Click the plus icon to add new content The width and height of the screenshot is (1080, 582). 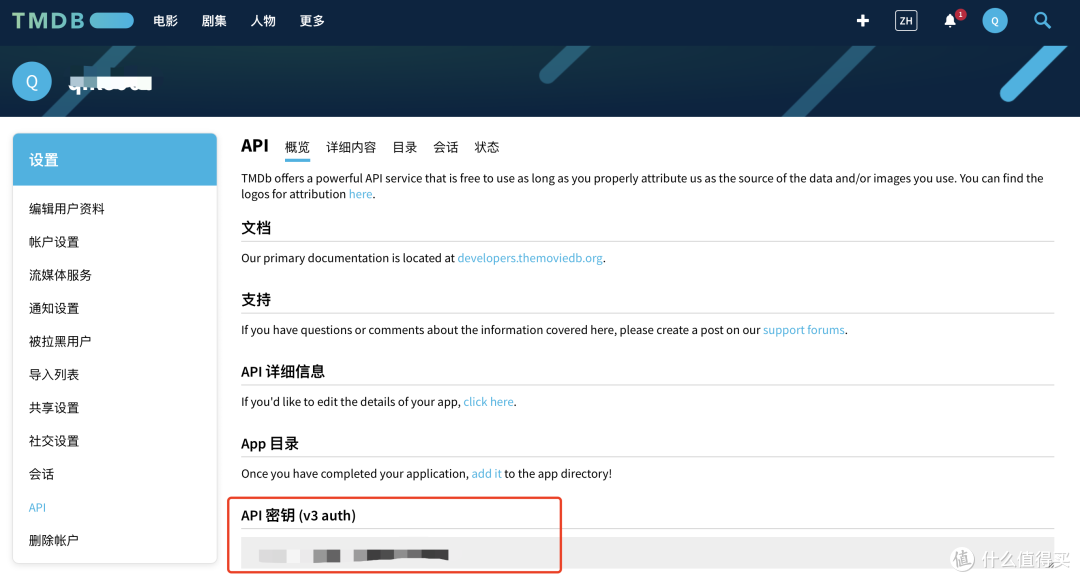[x=862, y=20]
